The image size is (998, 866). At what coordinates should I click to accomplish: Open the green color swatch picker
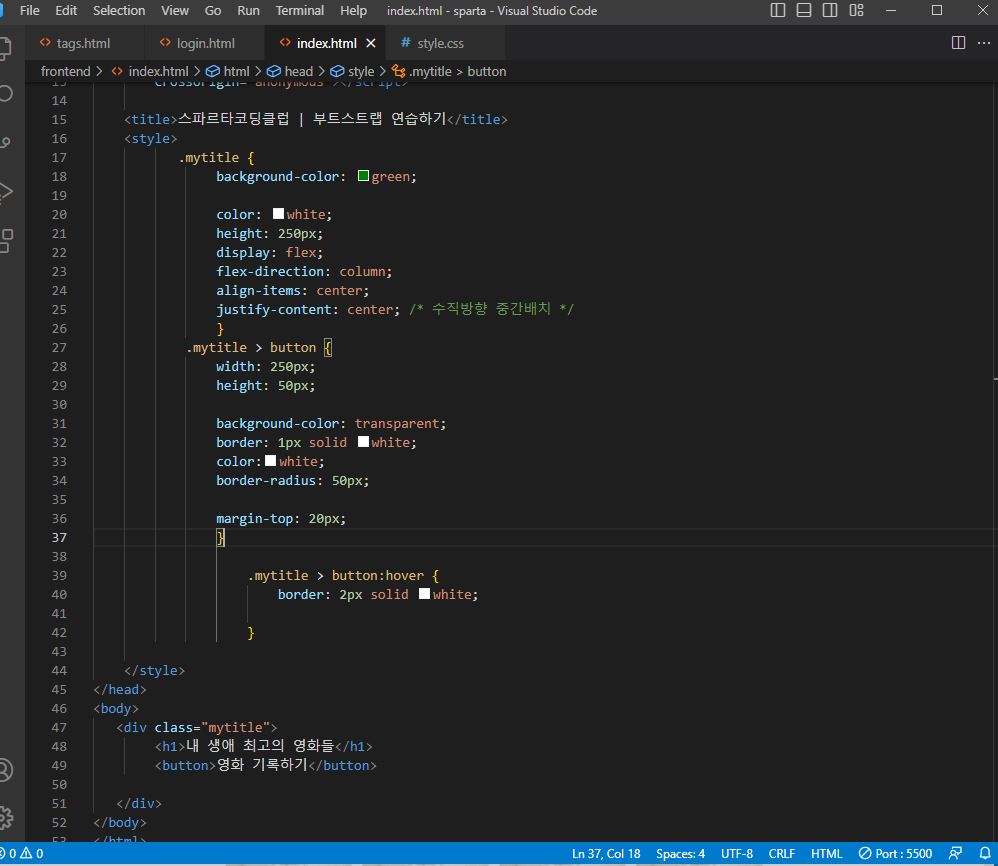tap(363, 176)
